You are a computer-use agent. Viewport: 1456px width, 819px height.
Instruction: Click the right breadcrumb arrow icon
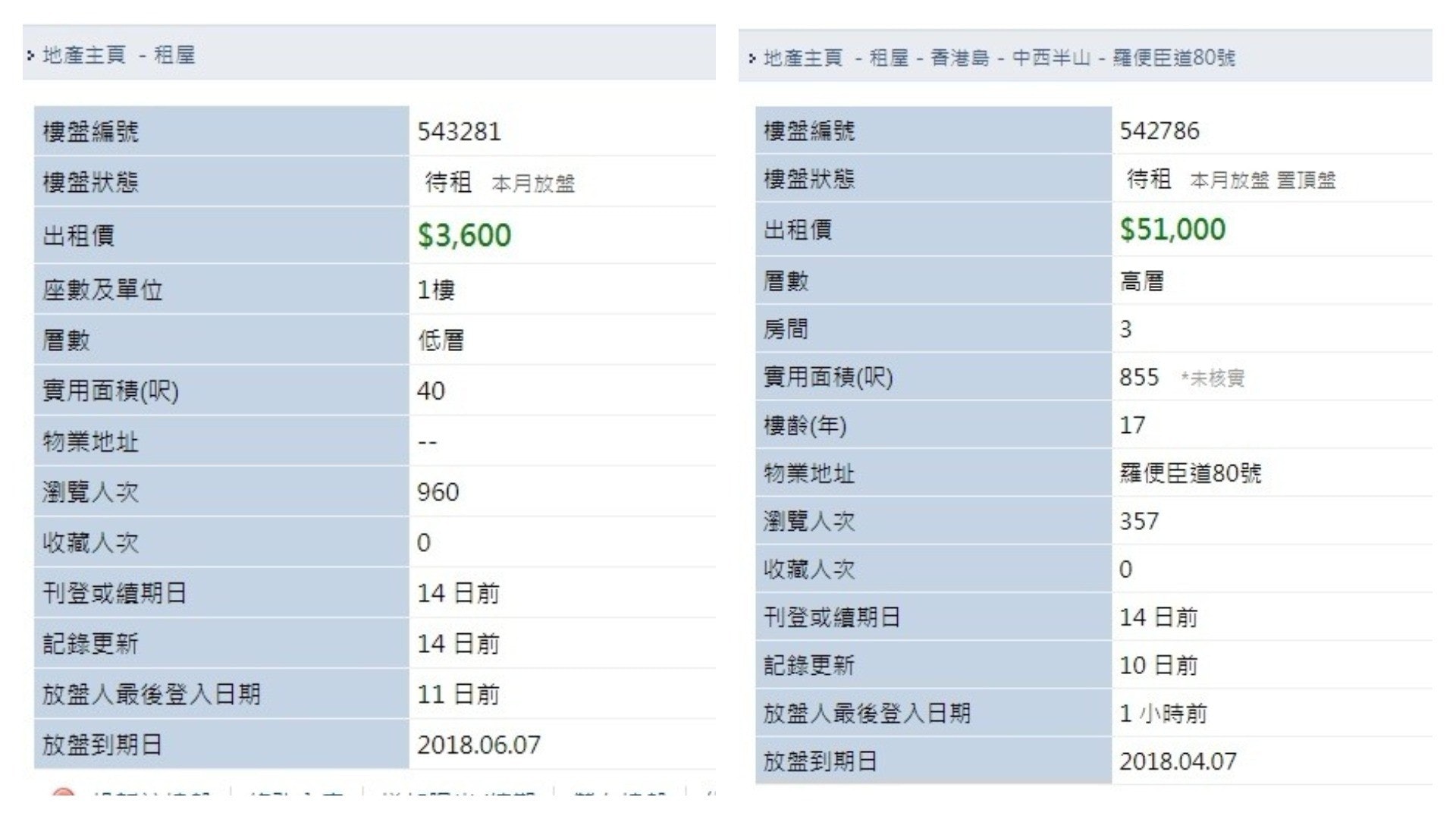[x=752, y=58]
